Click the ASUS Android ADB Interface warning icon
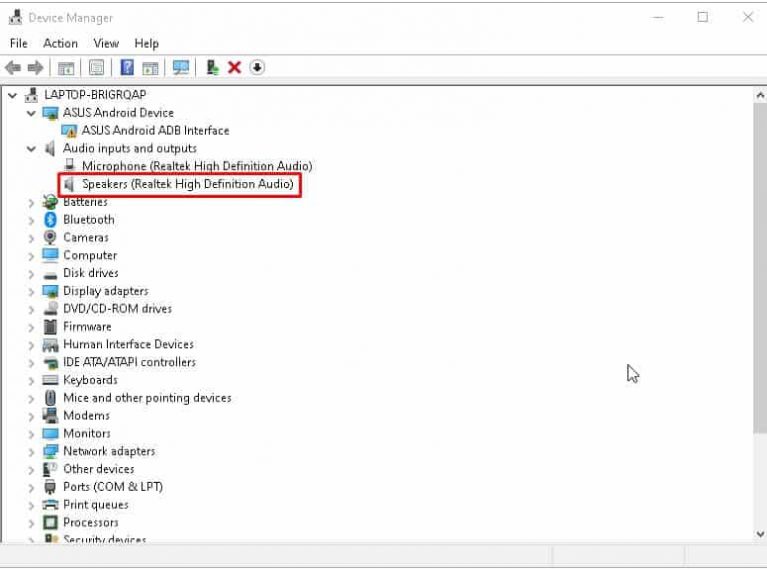Image resolution: width=767 pixels, height=569 pixels. (69, 131)
